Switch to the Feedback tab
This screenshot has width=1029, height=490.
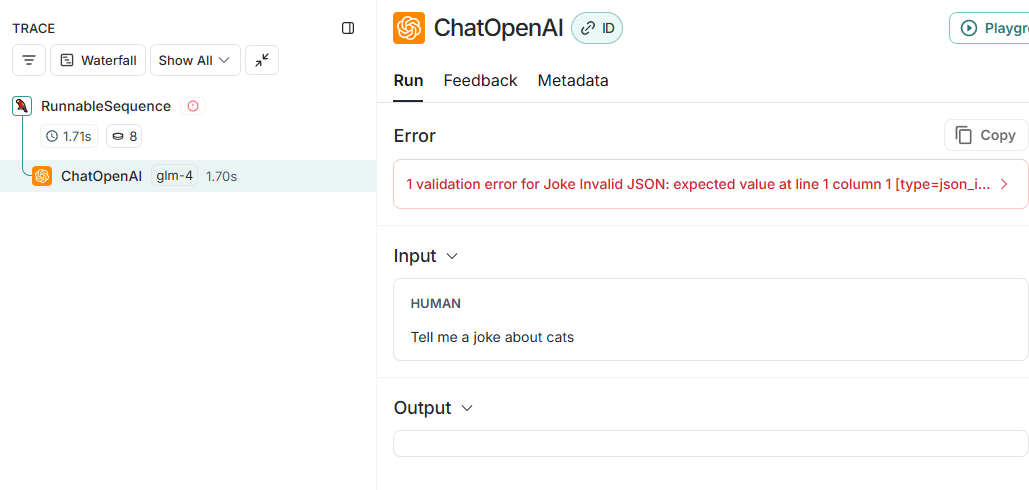[x=480, y=81]
